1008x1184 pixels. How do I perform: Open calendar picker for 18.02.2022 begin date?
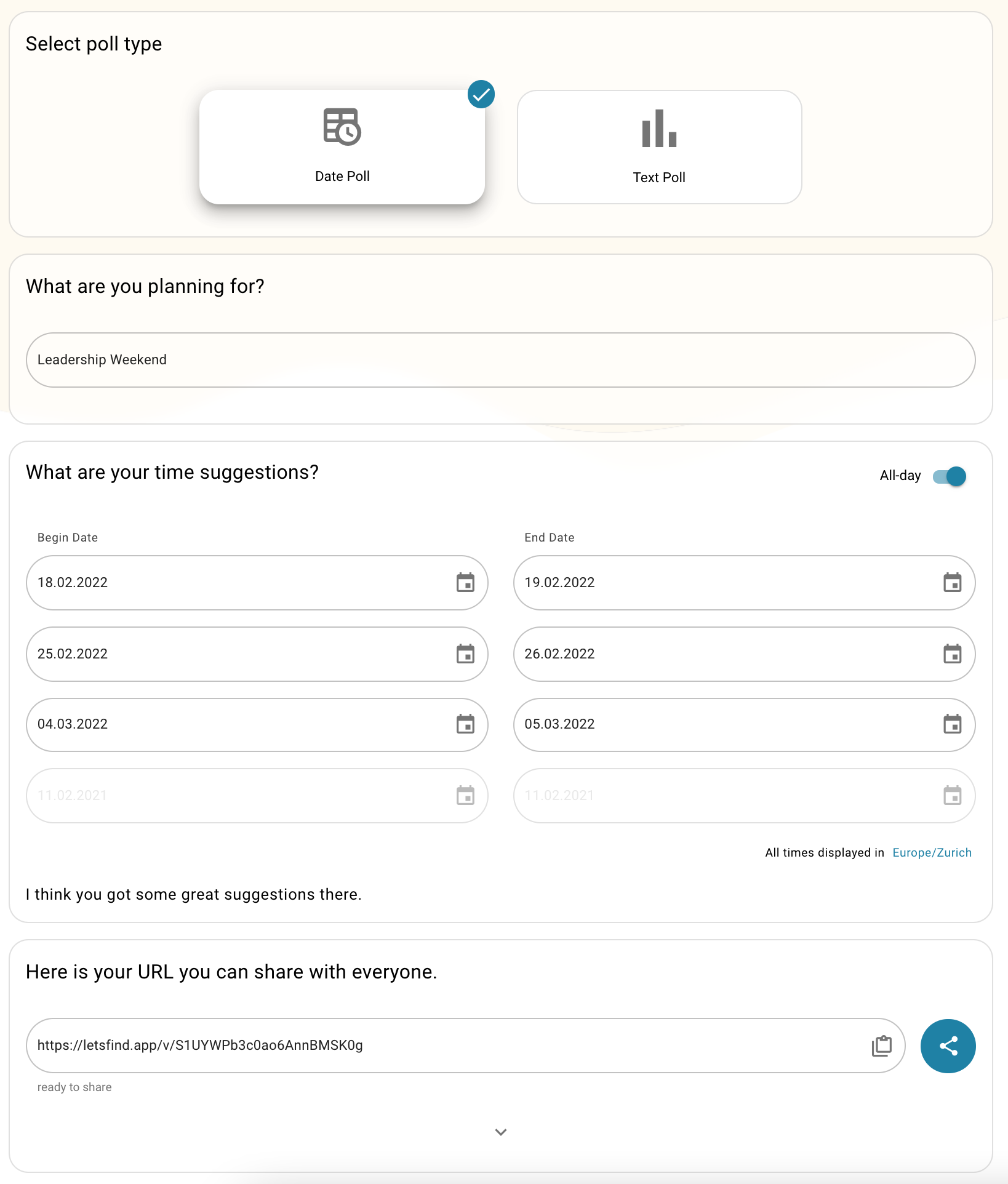(465, 582)
